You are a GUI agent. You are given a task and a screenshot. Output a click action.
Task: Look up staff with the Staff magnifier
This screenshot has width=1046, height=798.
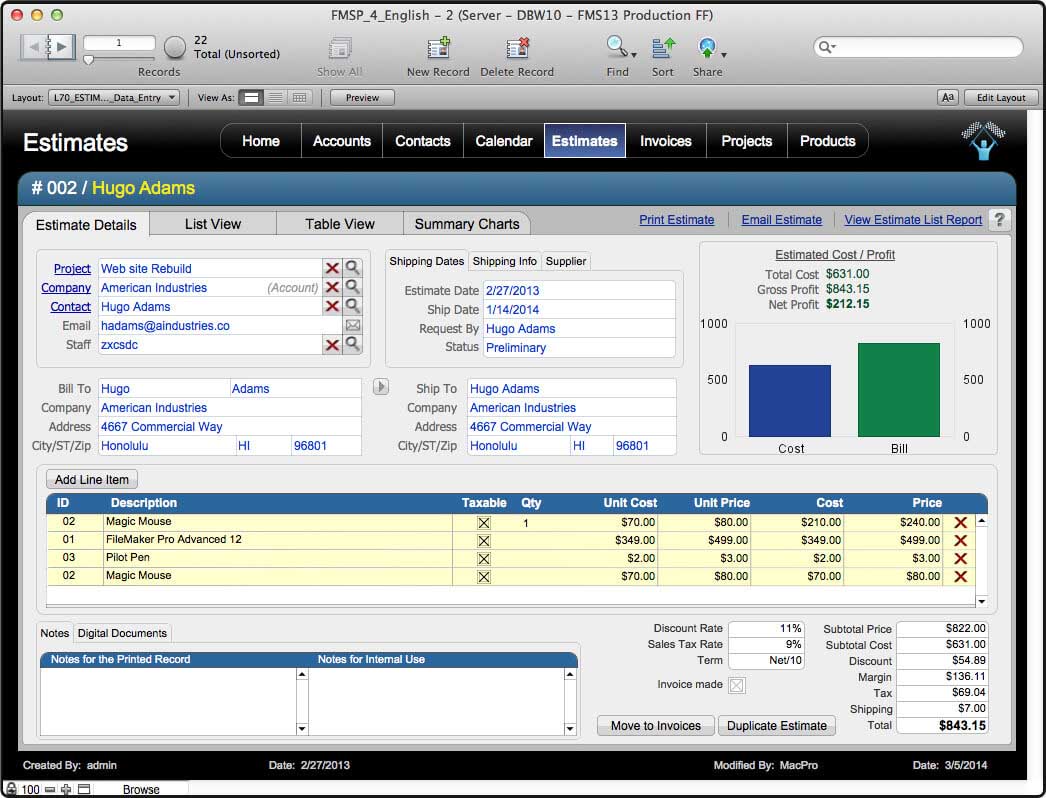(352, 344)
